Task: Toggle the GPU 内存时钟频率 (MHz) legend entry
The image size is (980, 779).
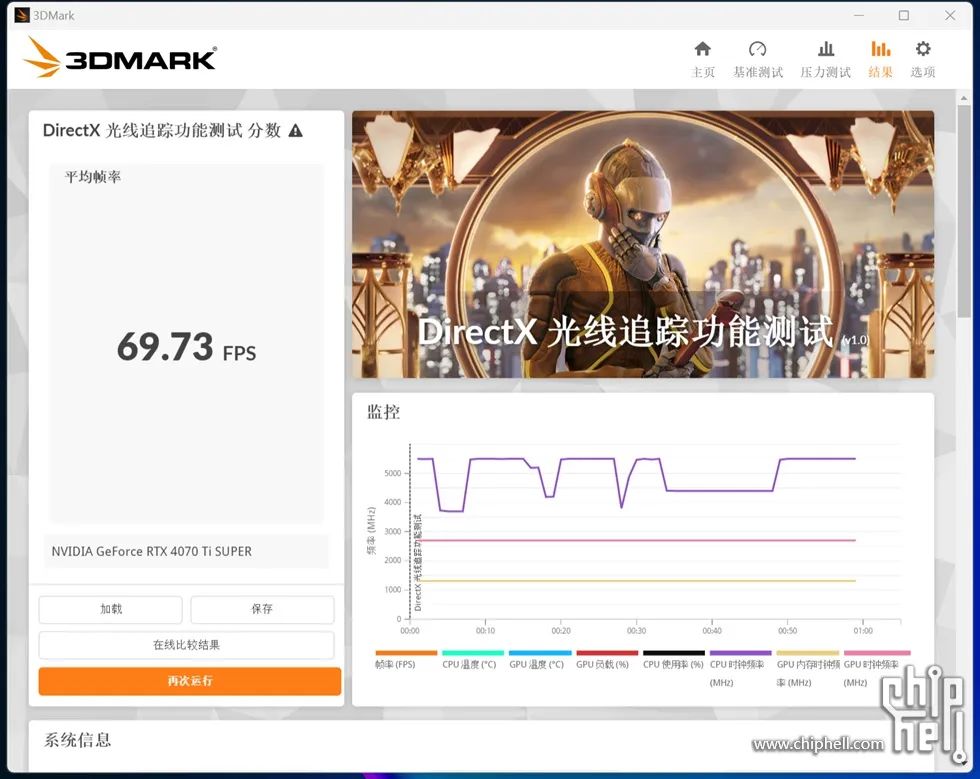Action: click(x=808, y=669)
